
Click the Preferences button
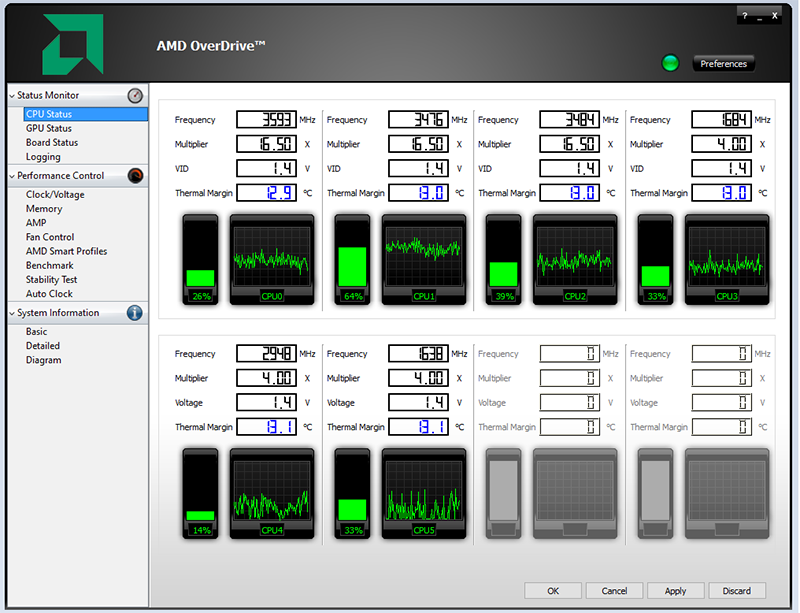click(x=723, y=64)
